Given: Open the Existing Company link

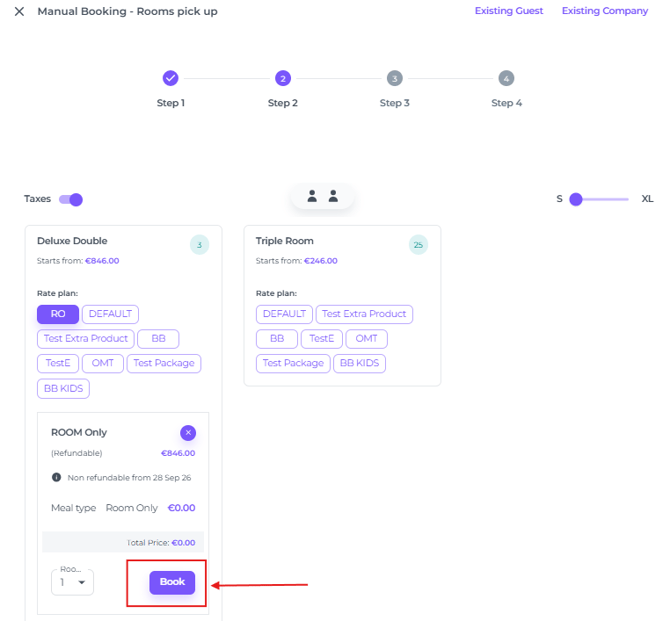Looking at the screenshot, I should tap(604, 11).
